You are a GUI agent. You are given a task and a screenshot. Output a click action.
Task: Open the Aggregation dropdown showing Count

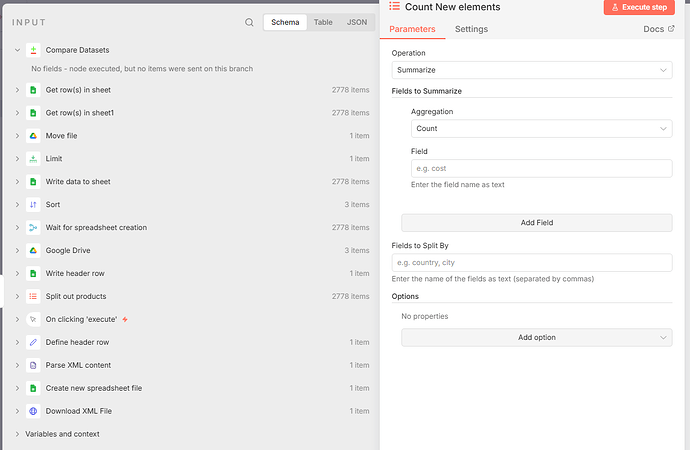click(541, 128)
